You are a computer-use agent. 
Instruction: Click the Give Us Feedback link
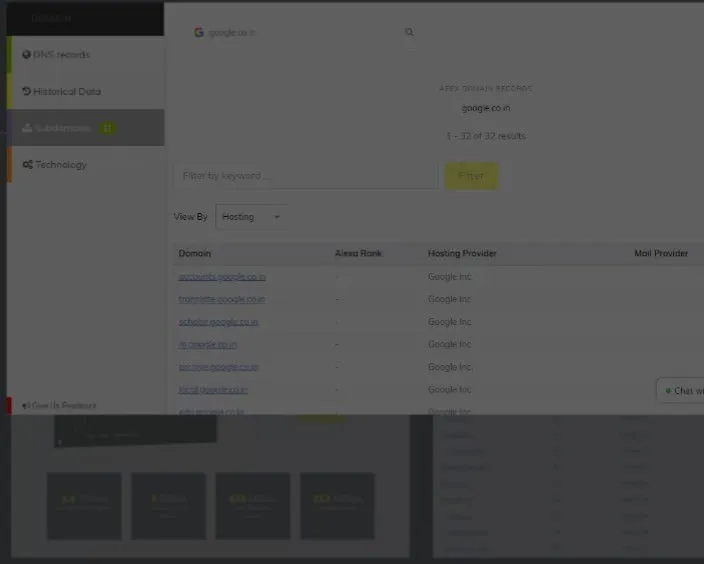(x=59, y=405)
